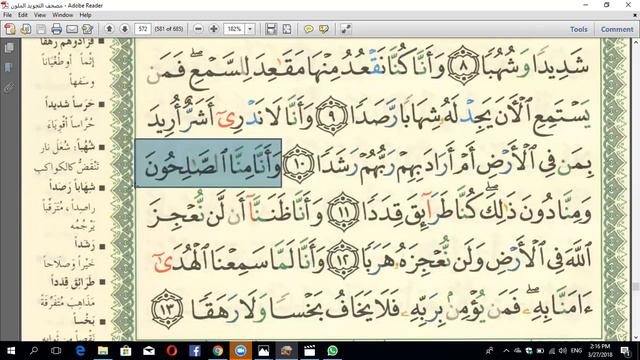Open File Explorer from the taskbar
Screen dimensions: 640x360
[103, 351]
